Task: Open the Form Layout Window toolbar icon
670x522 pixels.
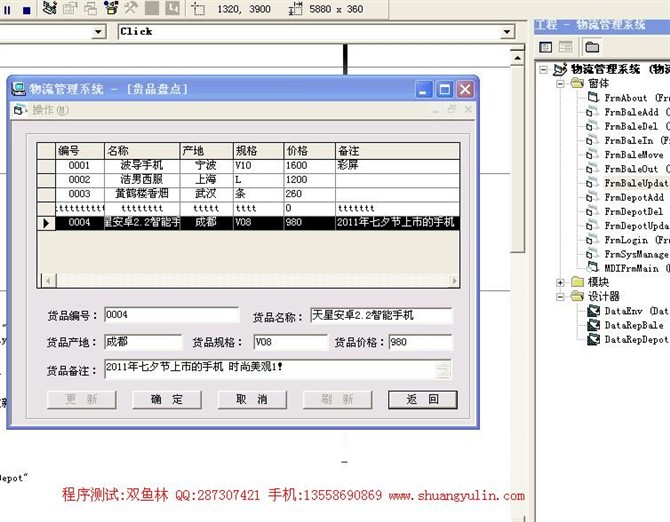Action: (91, 9)
